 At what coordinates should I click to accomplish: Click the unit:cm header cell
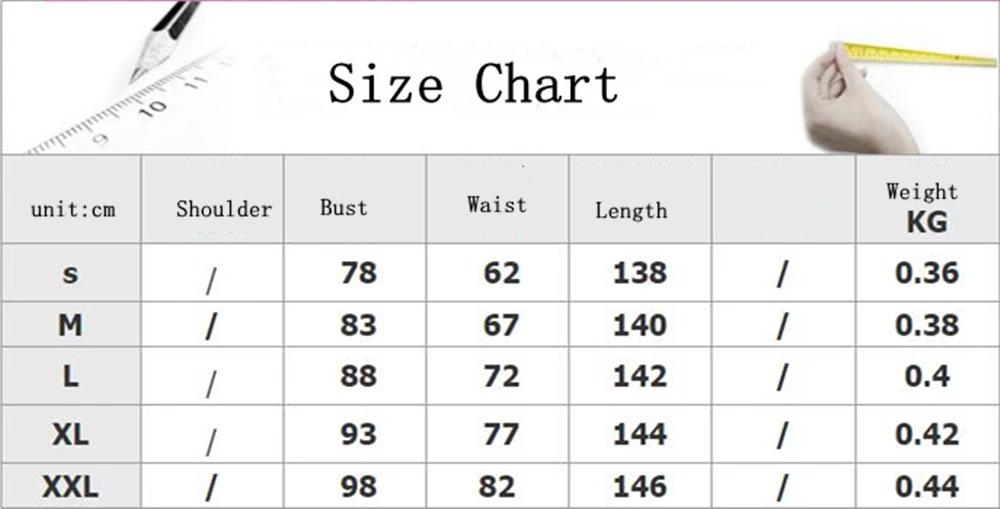point(73,209)
